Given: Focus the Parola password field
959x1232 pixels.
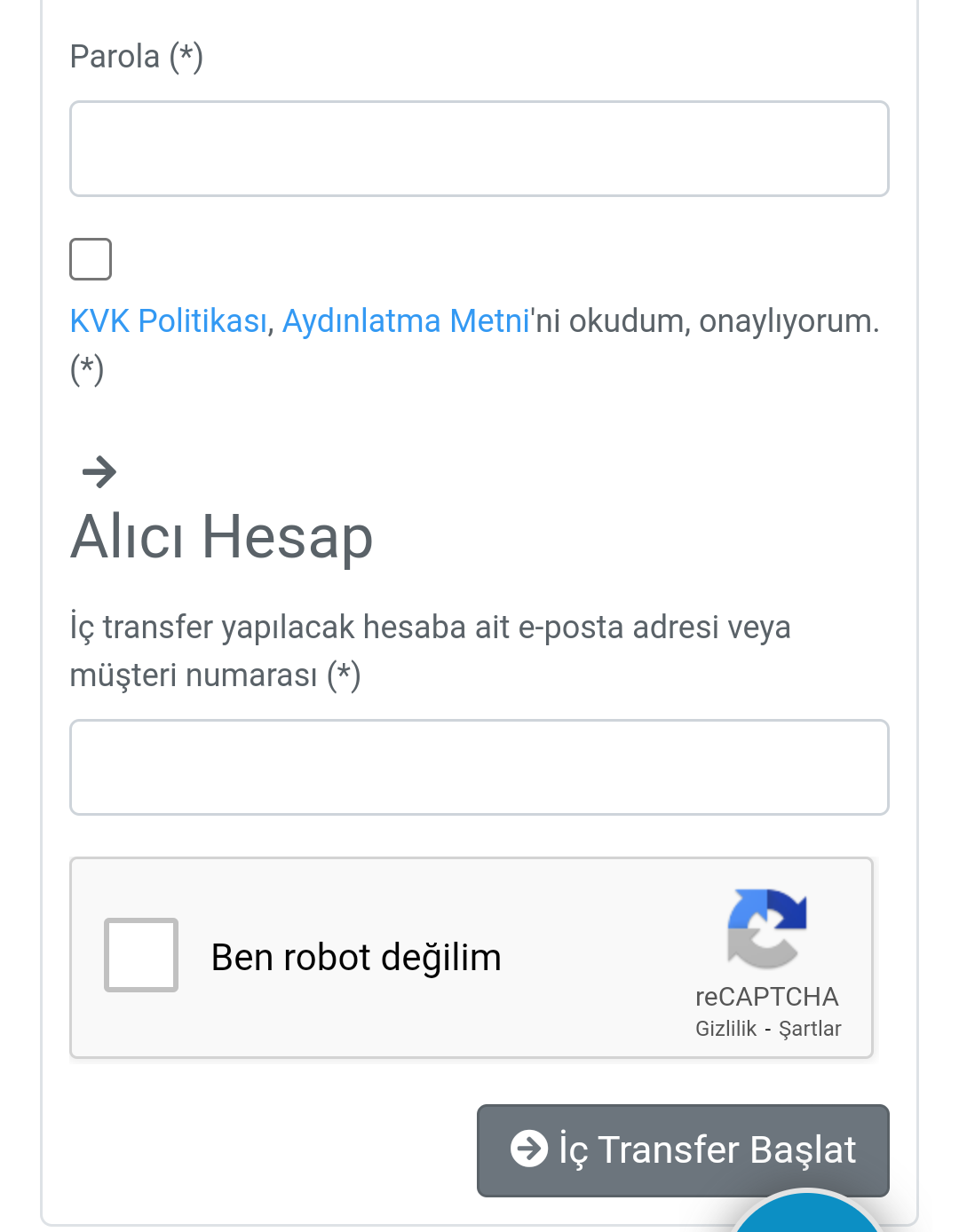Looking at the screenshot, I should pyautogui.click(x=479, y=148).
